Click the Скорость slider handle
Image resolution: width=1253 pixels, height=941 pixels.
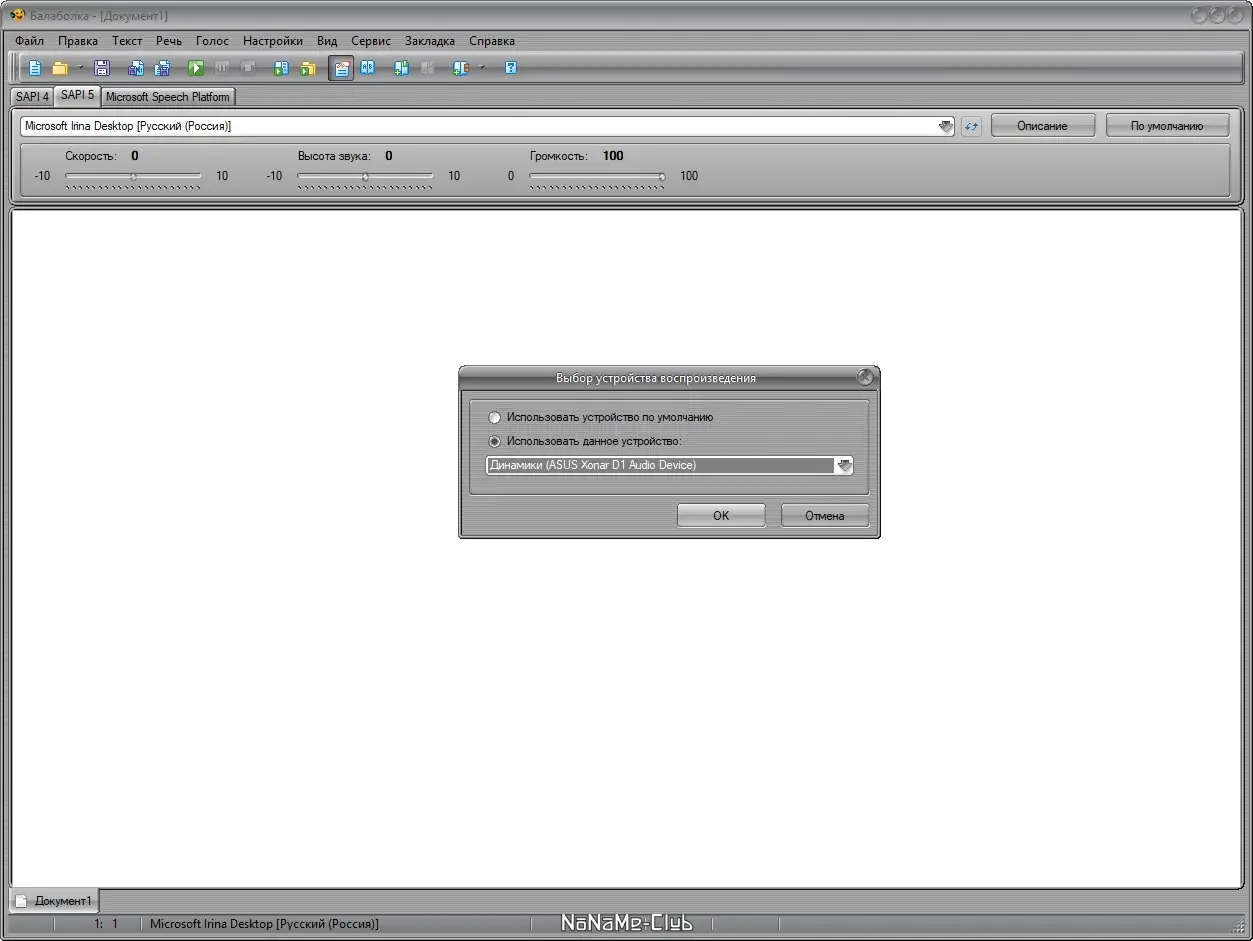coord(134,176)
